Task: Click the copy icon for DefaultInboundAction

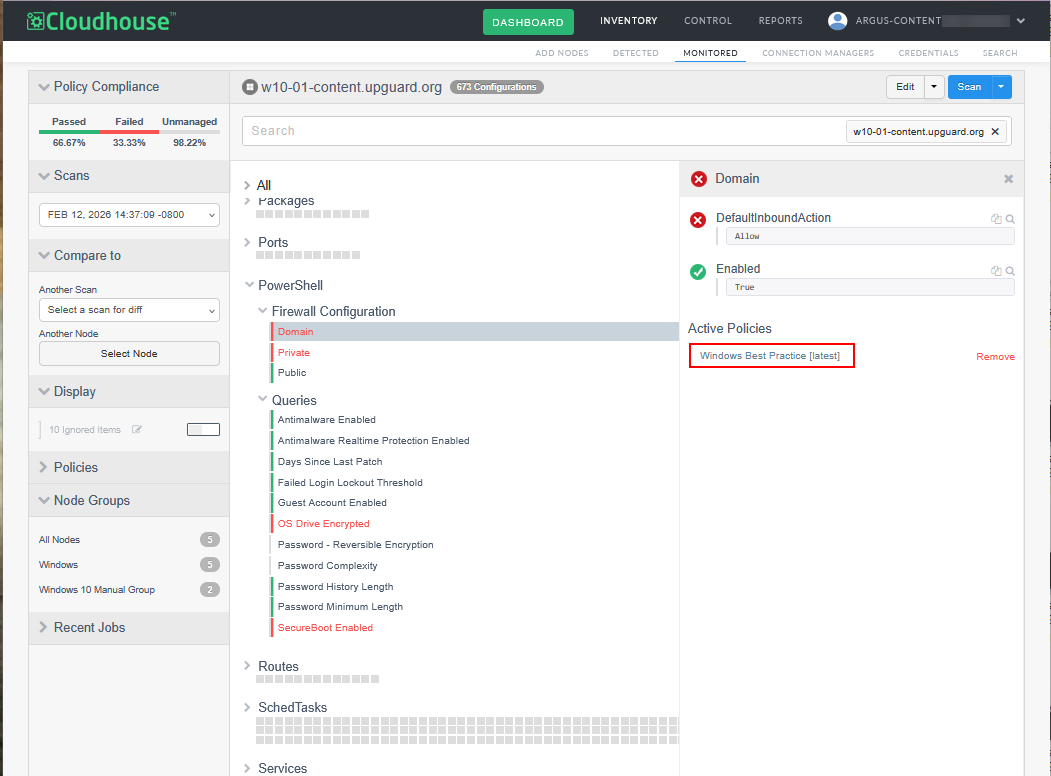Action: (996, 218)
